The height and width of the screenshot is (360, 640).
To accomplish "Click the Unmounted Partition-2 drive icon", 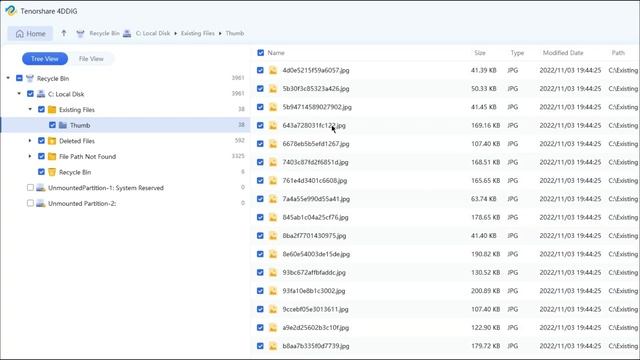I will coord(41,203).
